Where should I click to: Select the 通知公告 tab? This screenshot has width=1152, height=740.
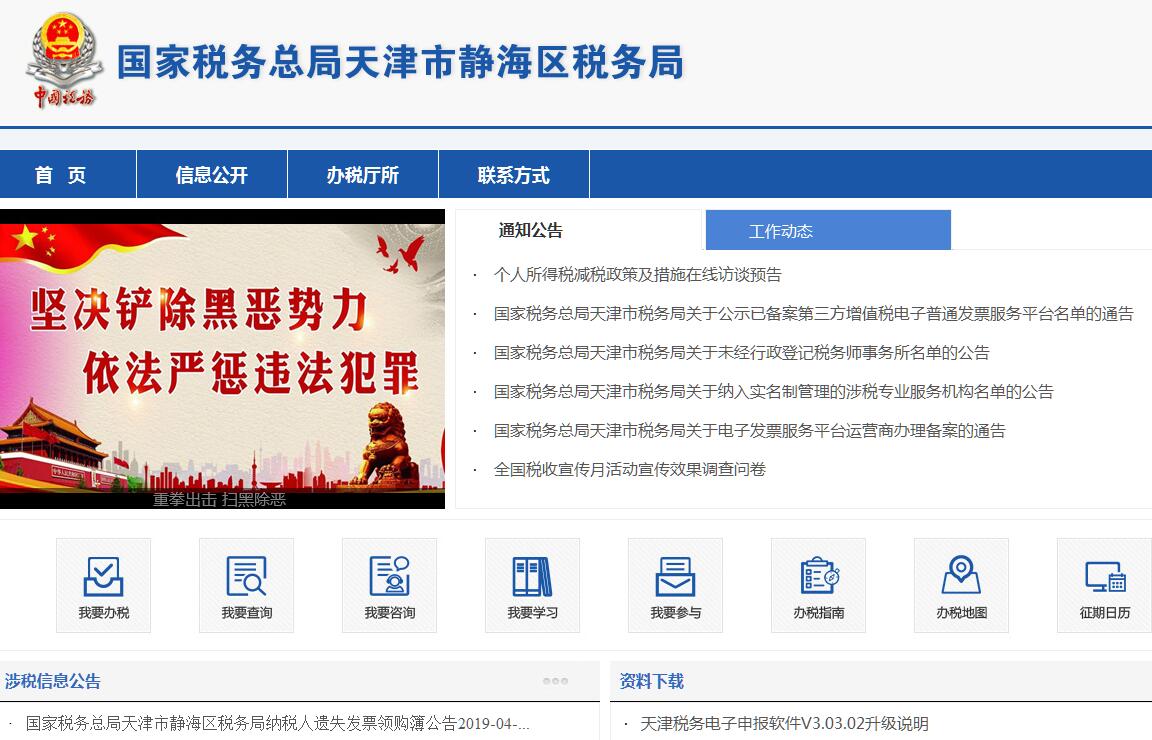click(531, 230)
